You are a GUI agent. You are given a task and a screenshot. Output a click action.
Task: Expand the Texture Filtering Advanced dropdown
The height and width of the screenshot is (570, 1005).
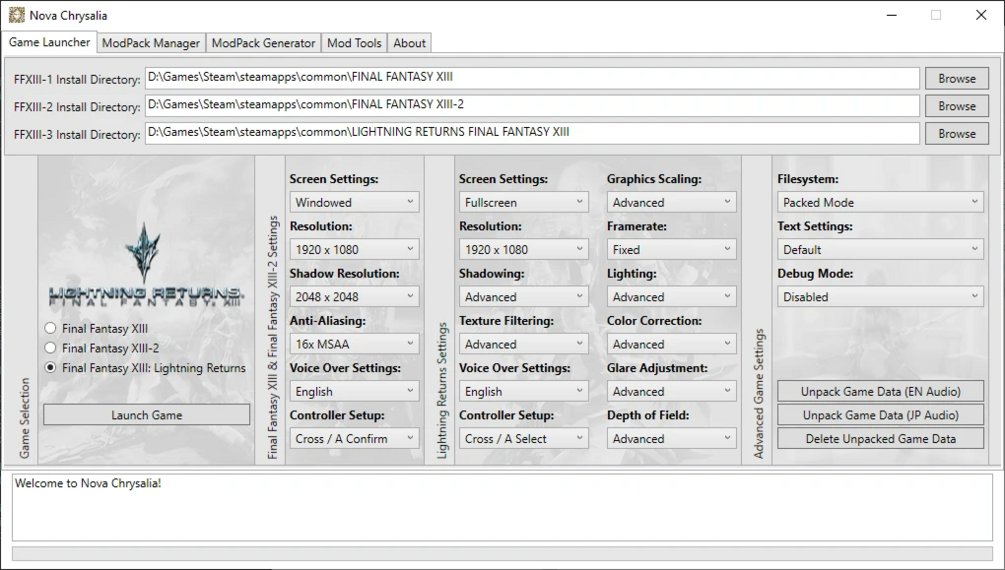(x=524, y=344)
